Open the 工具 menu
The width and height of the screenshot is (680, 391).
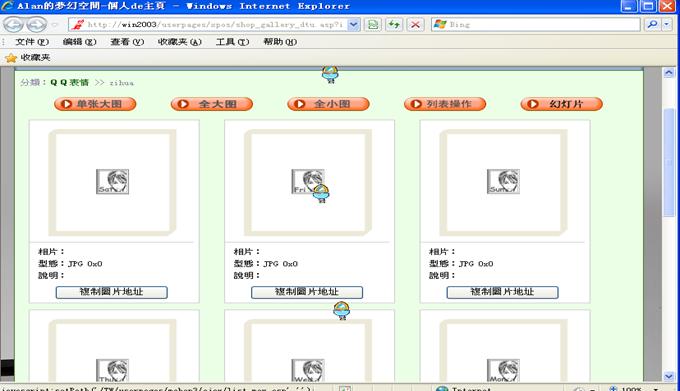click(x=232, y=42)
